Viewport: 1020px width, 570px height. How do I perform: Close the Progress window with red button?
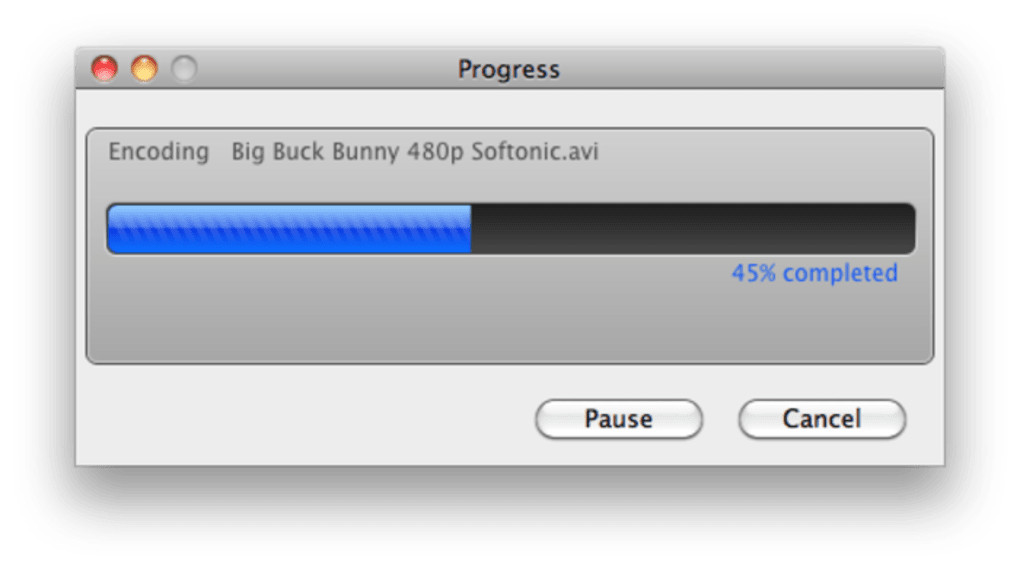tap(104, 69)
